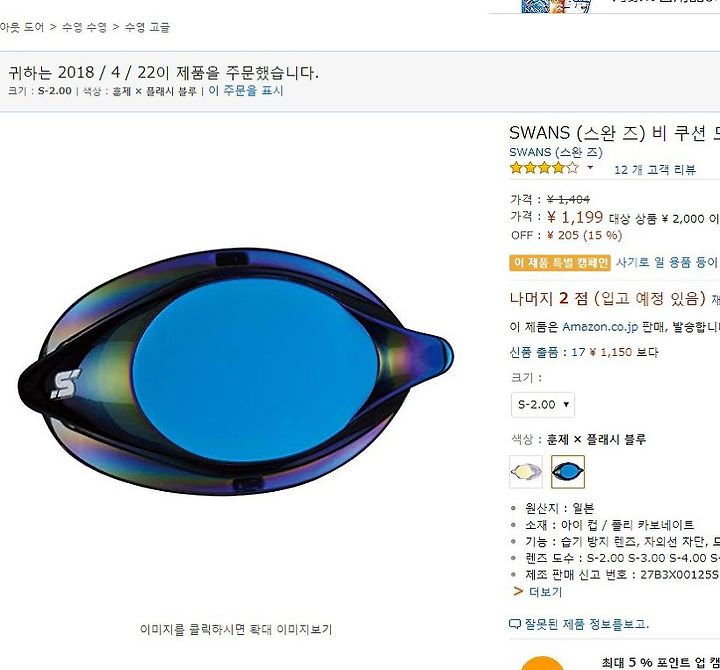Go to 수영 고글 breadcrumb

tap(147, 28)
